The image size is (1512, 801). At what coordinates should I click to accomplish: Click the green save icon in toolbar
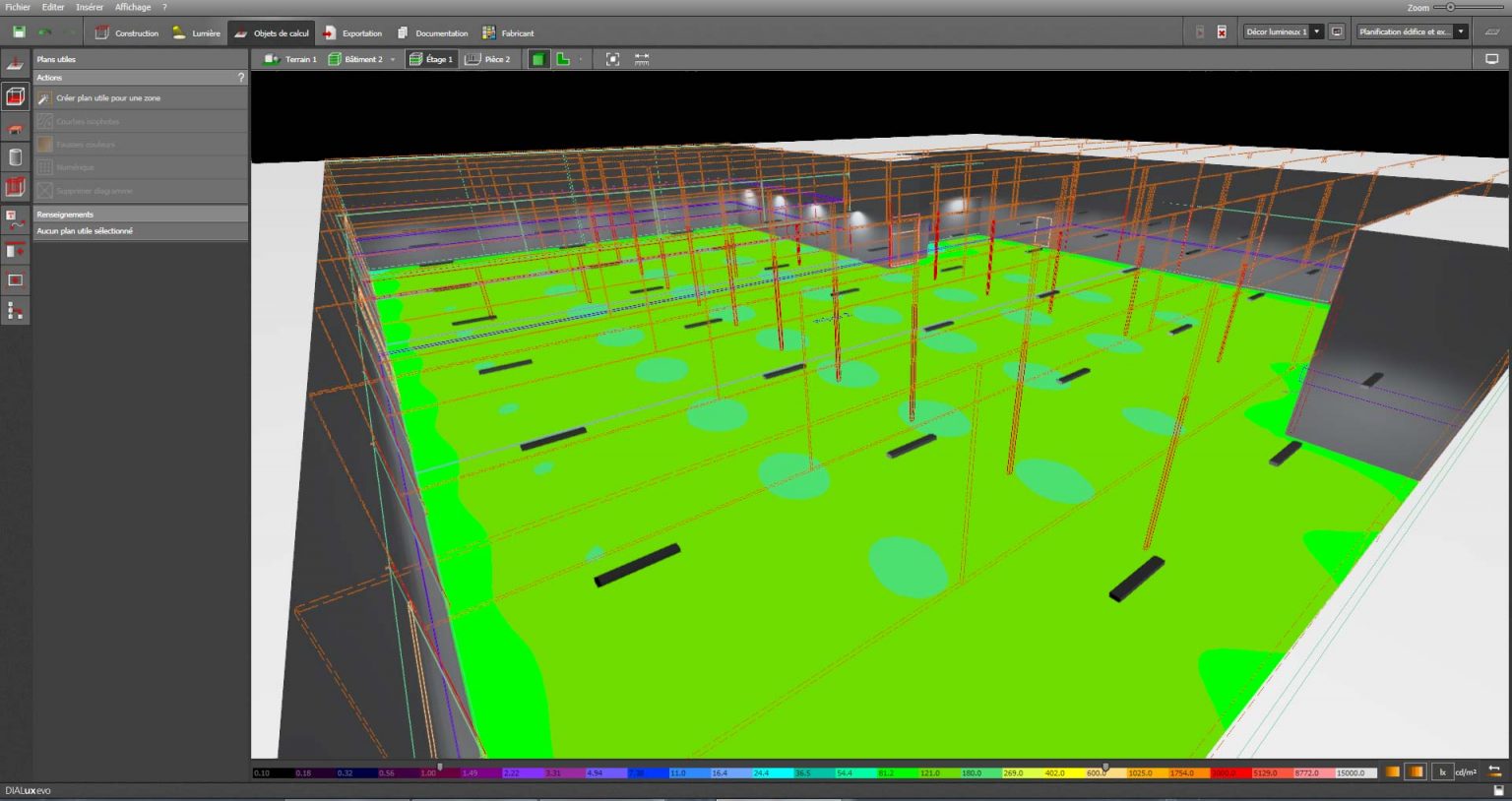pyautogui.click(x=19, y=32)
